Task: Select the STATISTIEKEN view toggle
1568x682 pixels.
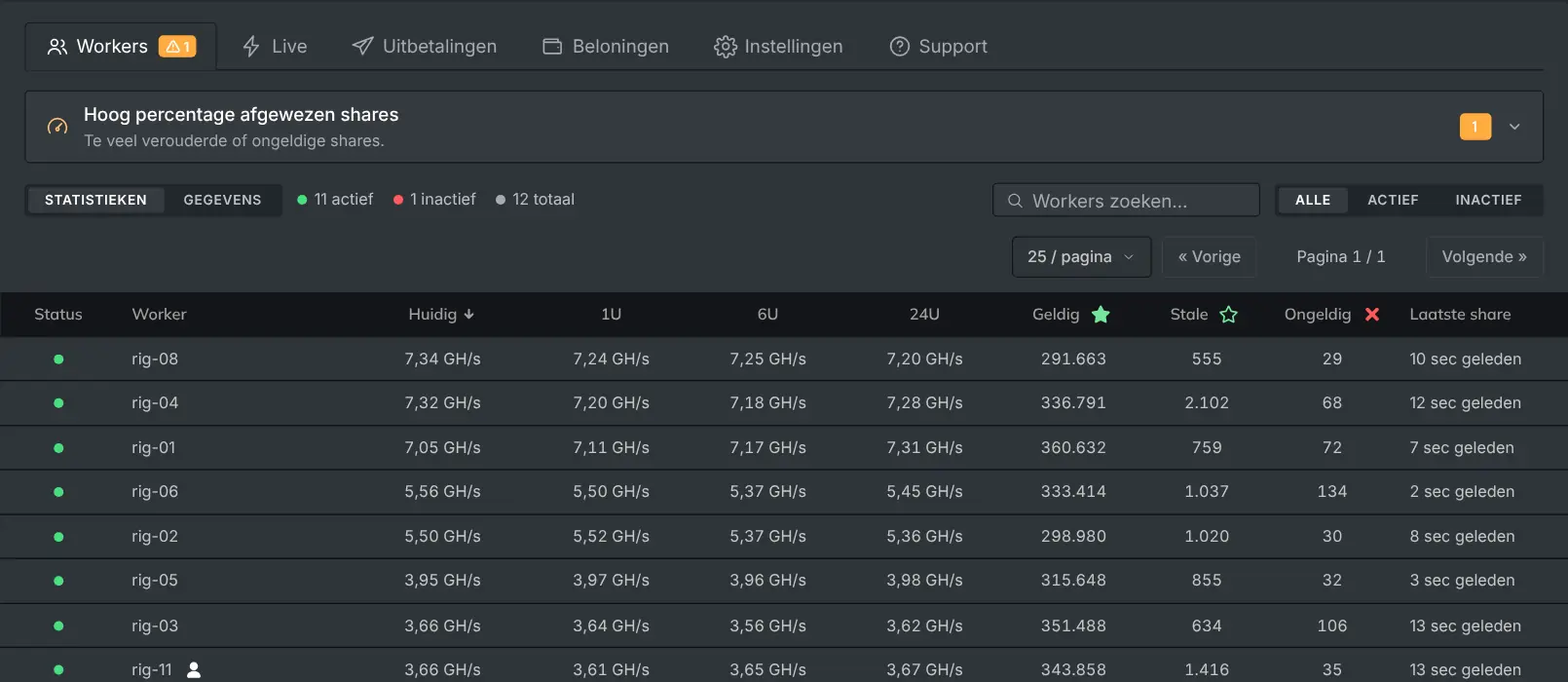Action: (95, 200)
